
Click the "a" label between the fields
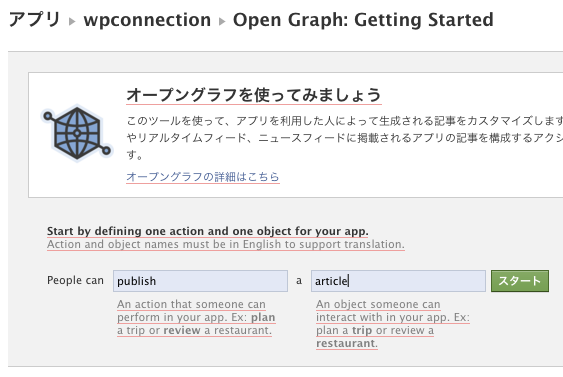pos(299,281)
